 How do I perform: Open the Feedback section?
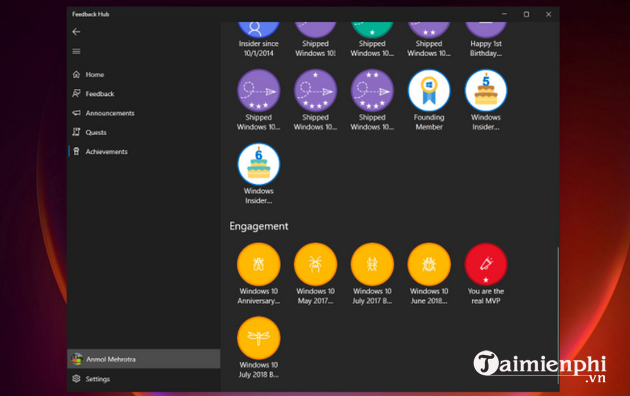pyautogui.click(x=143, y=94)
